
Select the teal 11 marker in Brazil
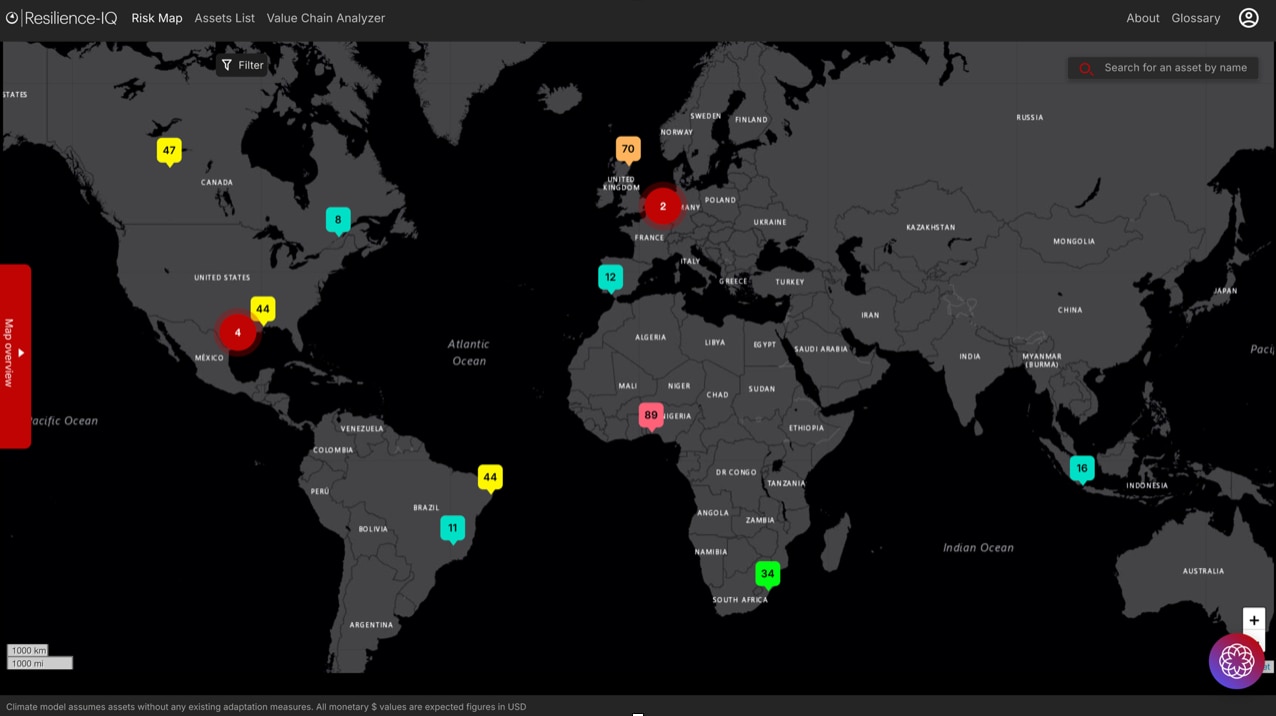click(453, 529)
